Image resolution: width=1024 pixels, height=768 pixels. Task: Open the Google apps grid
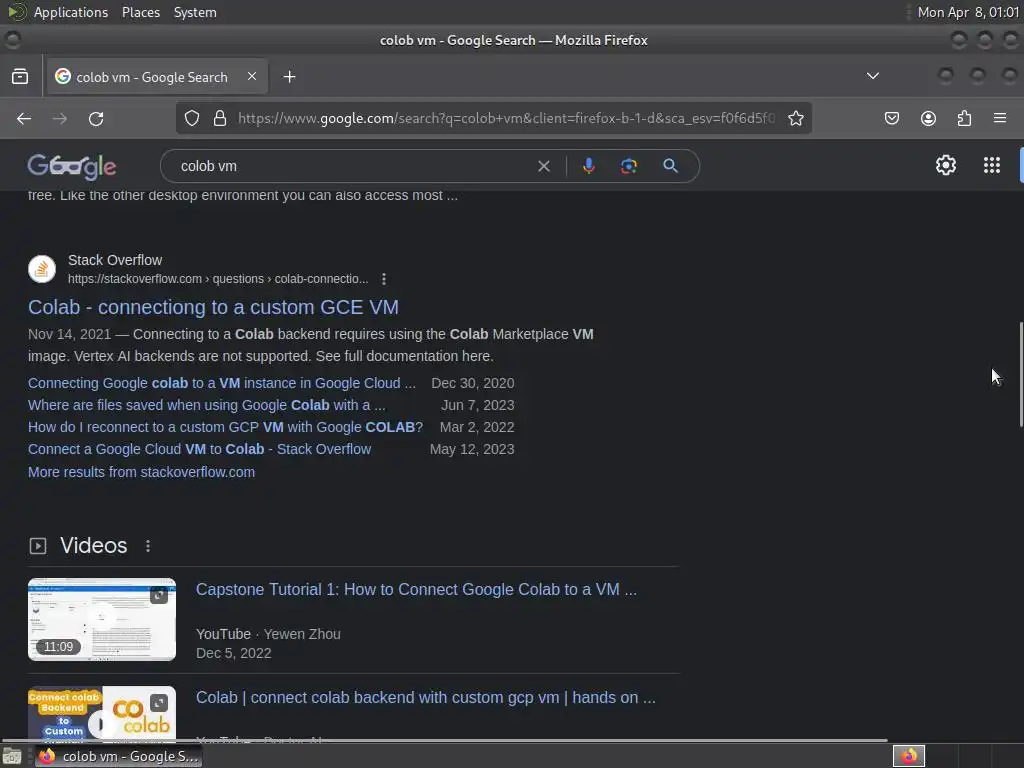point(991,165)
